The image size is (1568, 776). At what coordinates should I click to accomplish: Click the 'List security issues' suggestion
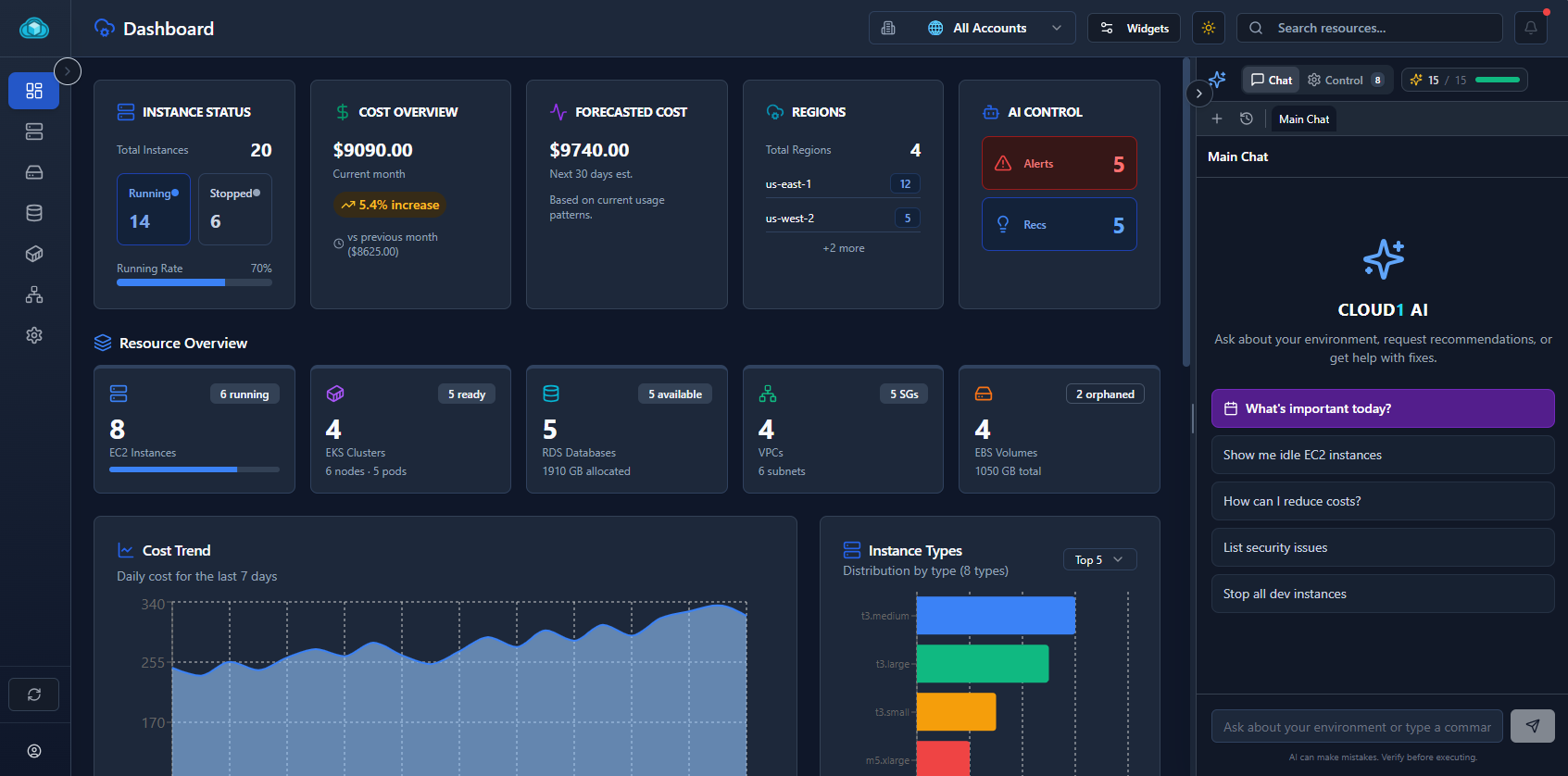point(1383,547)
